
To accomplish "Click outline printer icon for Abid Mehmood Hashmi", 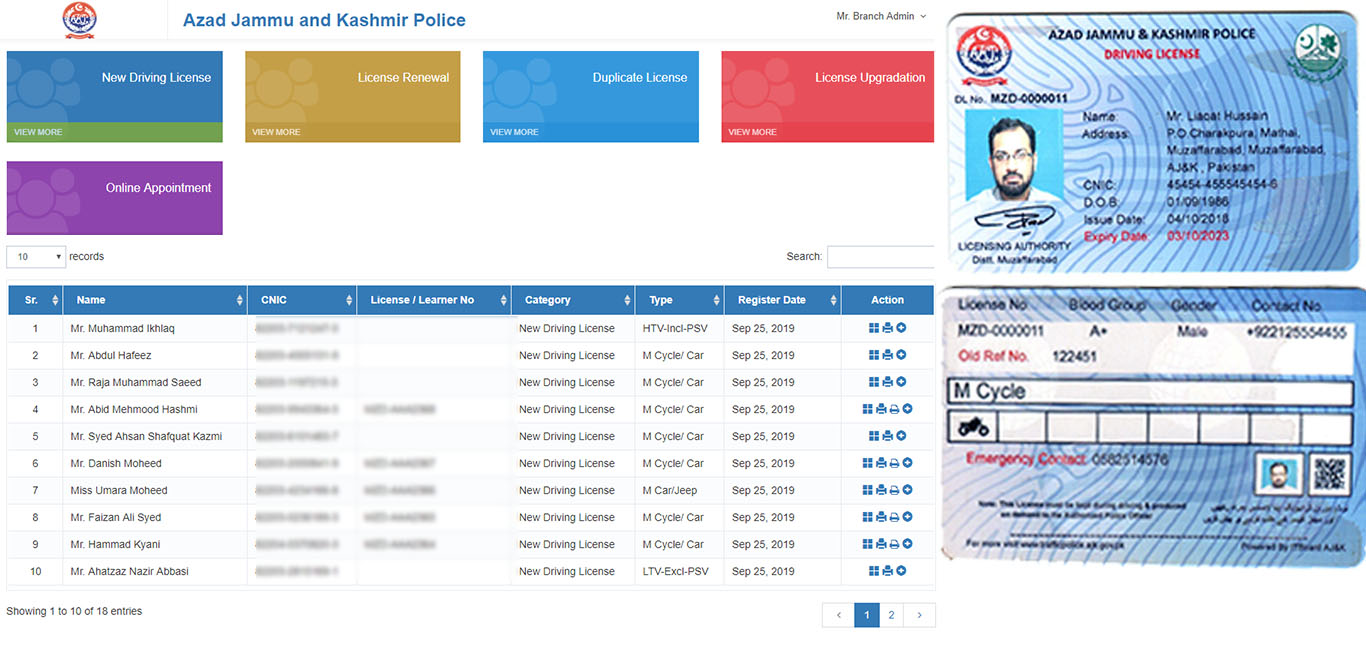I will tap(894, 409).
